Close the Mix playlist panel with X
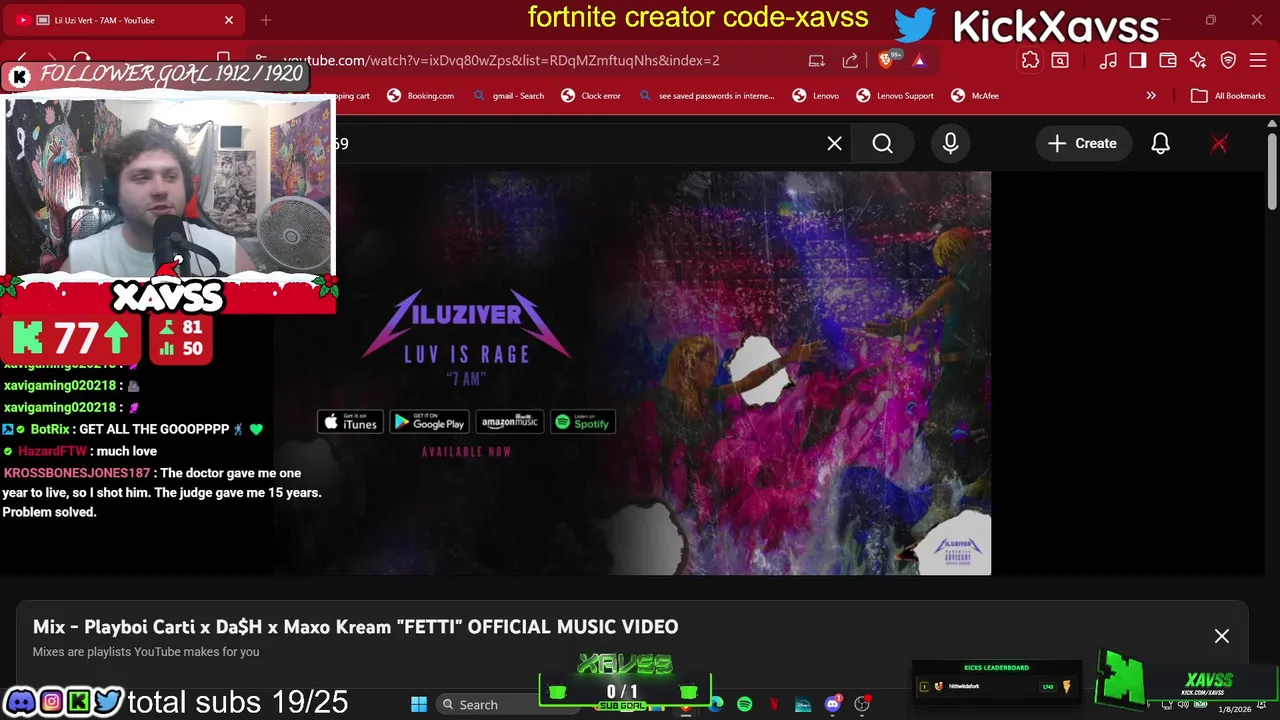1280x720 pixels. pos(1222,636)
